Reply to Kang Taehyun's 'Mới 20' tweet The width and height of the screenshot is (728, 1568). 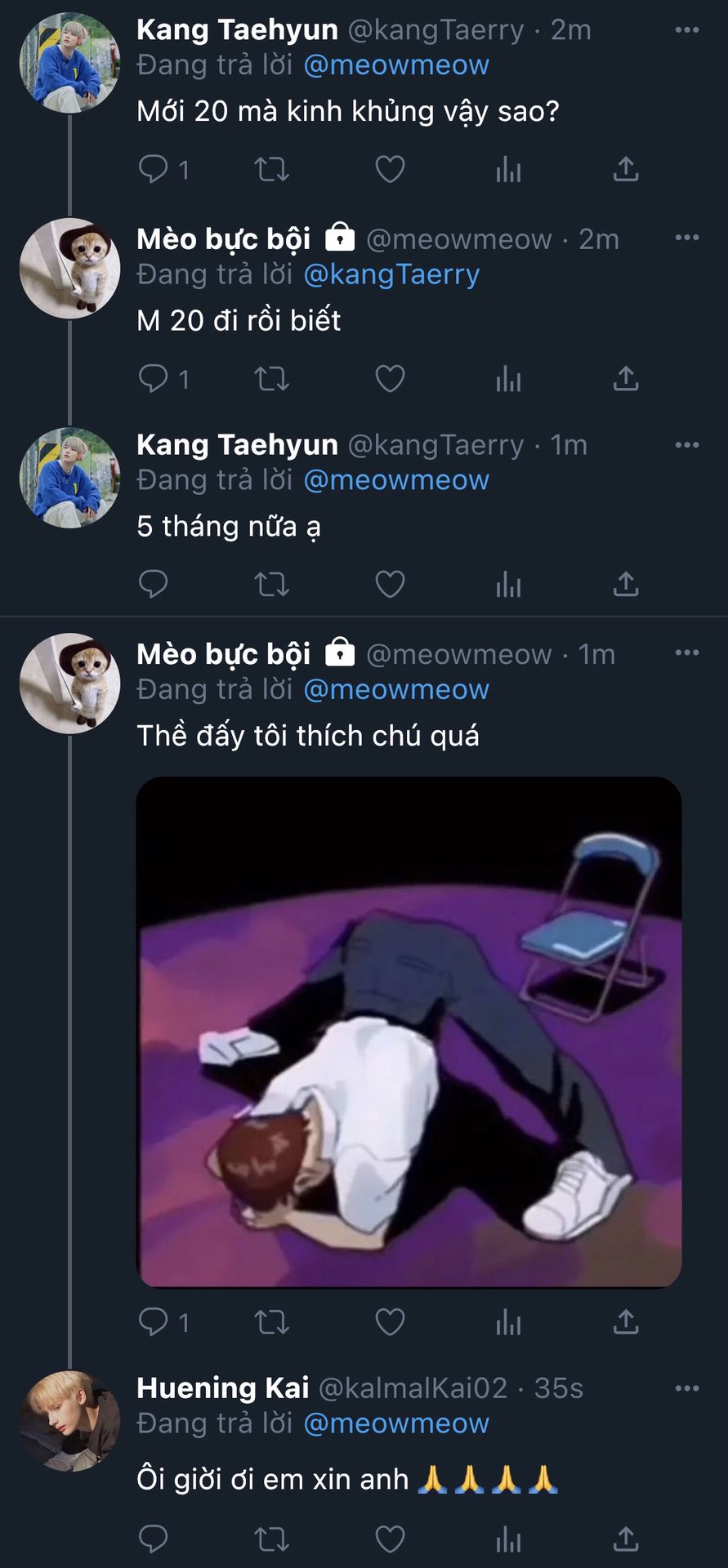point(154,169)
